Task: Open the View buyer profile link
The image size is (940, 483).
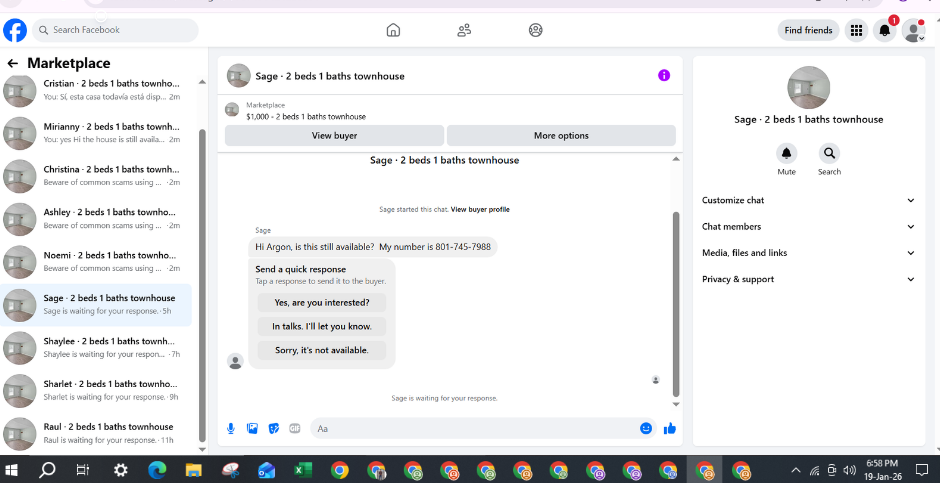Action: point(480,210)
